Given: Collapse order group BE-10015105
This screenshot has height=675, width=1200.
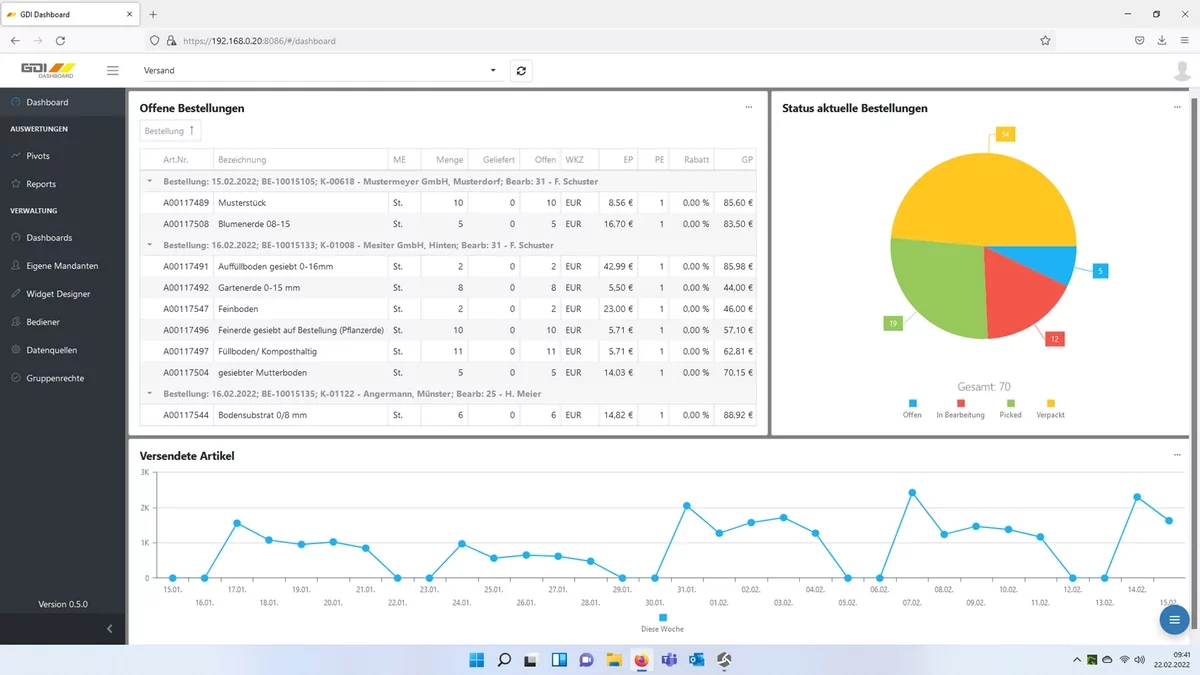Looking at the screenshot, I should 150,182.
